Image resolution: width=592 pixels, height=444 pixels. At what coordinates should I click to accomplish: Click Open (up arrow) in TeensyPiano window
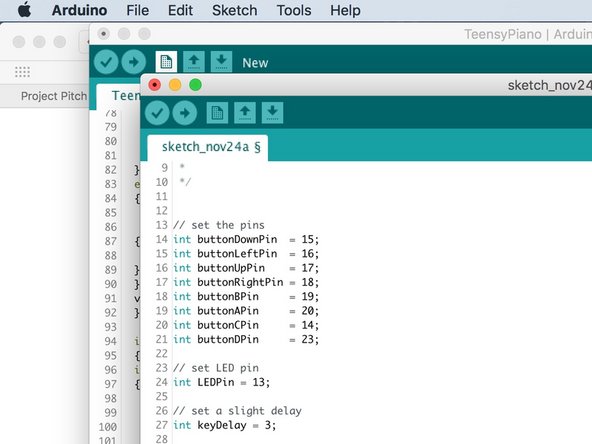[194, 62]
